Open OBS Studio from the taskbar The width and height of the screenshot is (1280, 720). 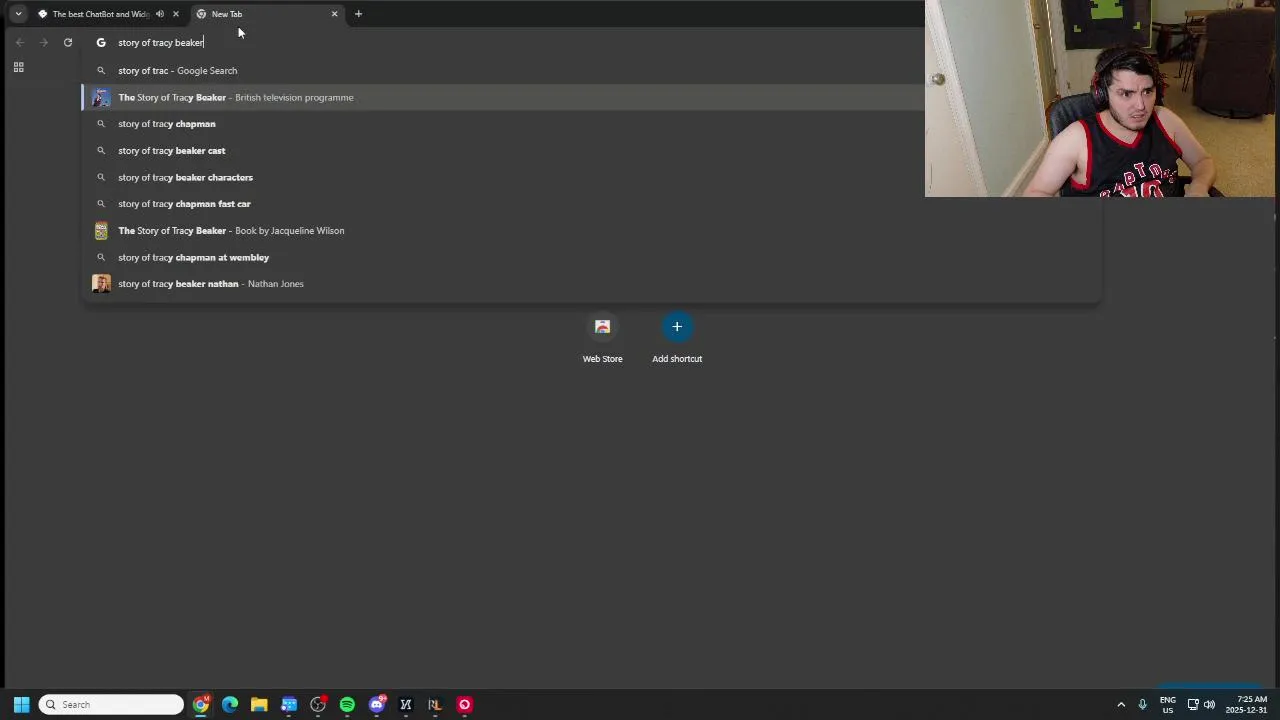tap(318, 705)
